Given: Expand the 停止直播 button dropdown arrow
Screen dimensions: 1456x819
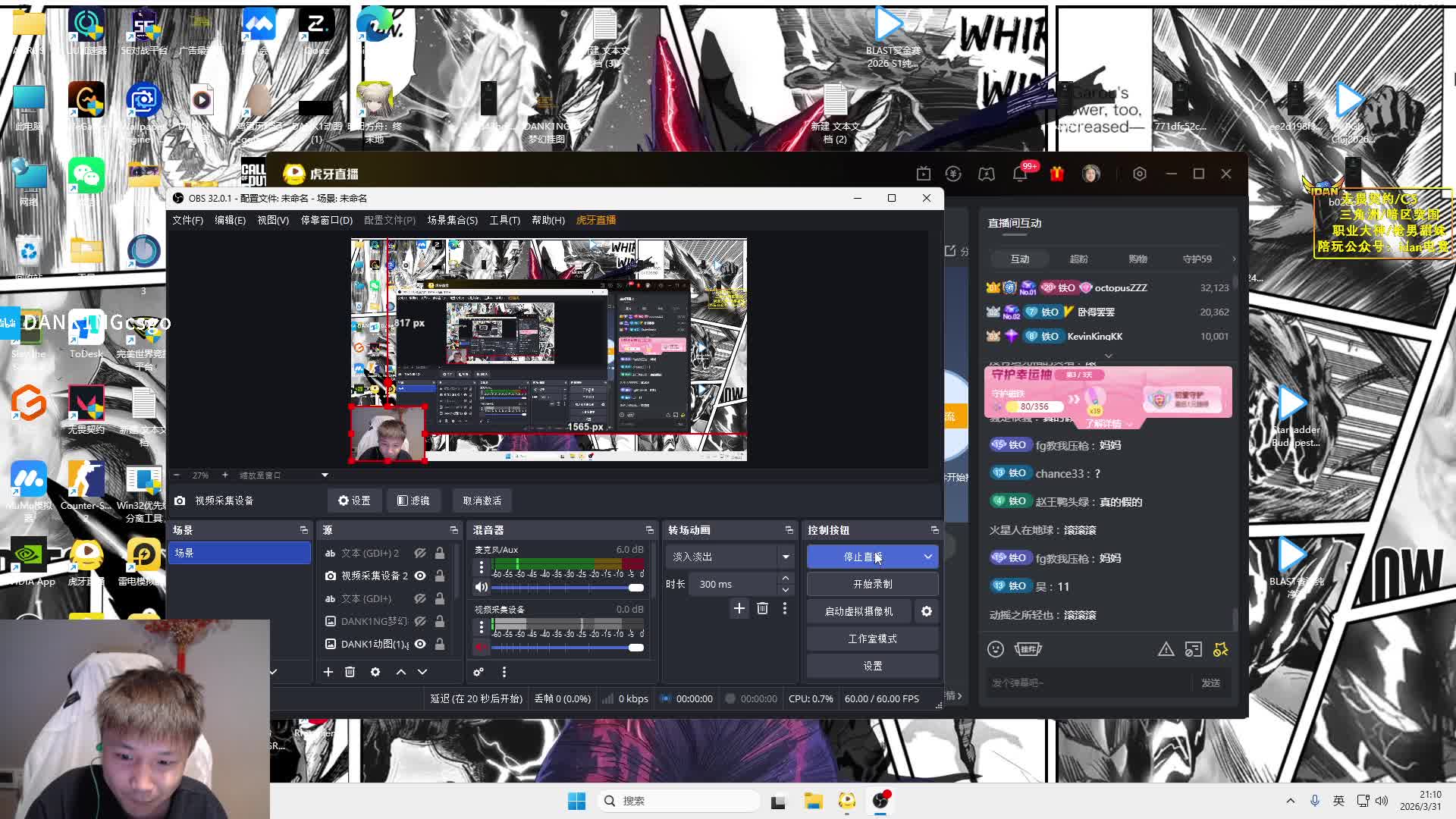Looking at the screenshot, I should (927, 557).
